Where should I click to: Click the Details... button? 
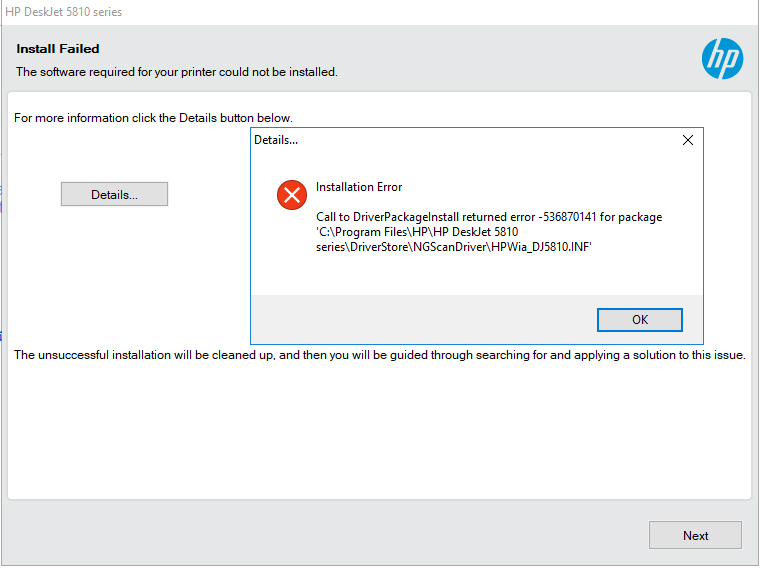(x=114, y=194)
